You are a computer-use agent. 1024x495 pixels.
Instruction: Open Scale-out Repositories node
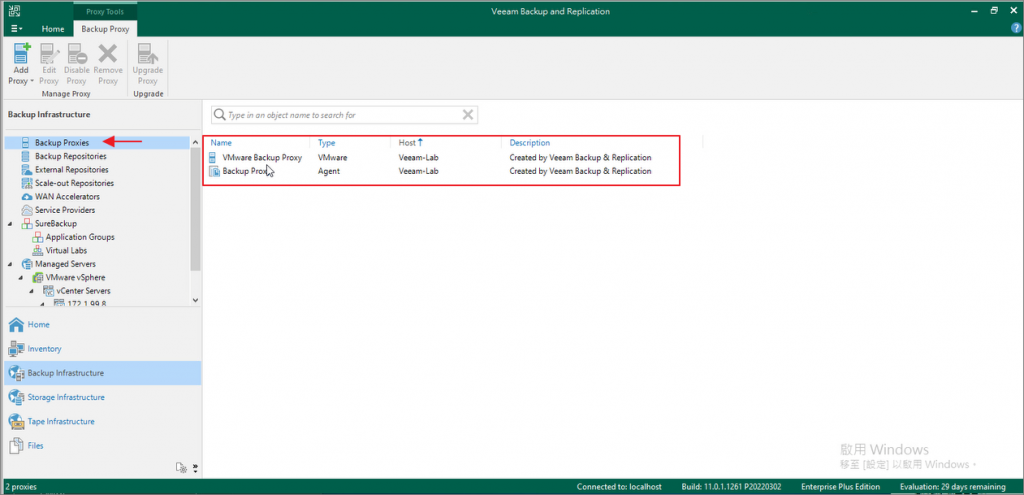[x=74, y=184]
